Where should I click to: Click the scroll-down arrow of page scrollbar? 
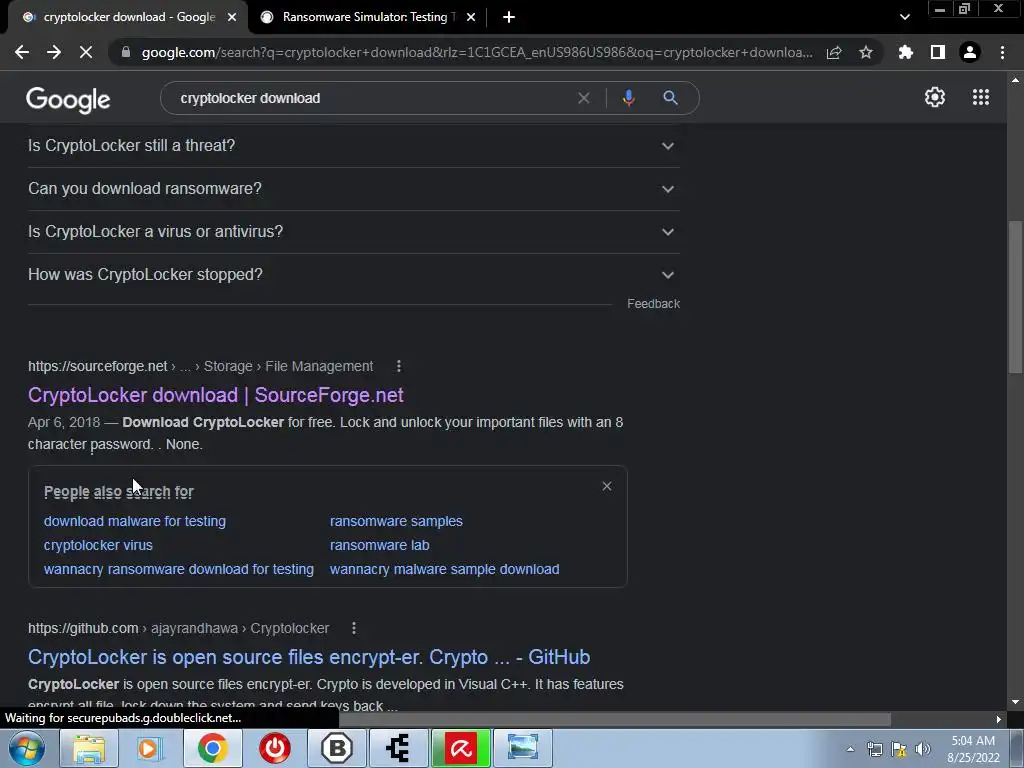point(1015,703)
